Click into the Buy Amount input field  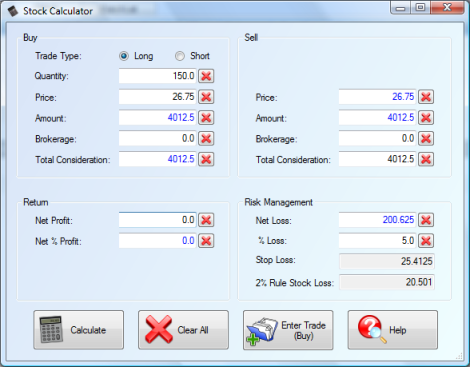pos(158,118)
